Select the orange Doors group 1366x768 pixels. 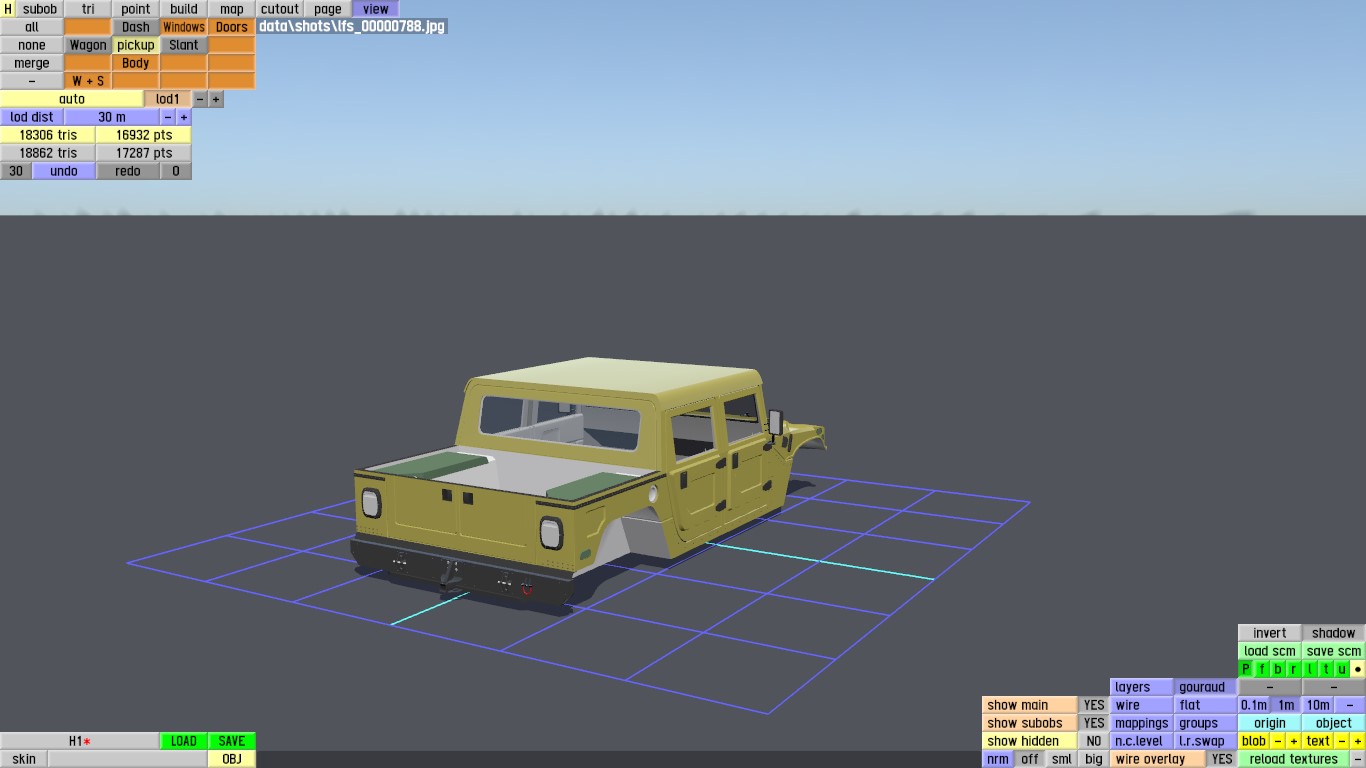(232, 27)
